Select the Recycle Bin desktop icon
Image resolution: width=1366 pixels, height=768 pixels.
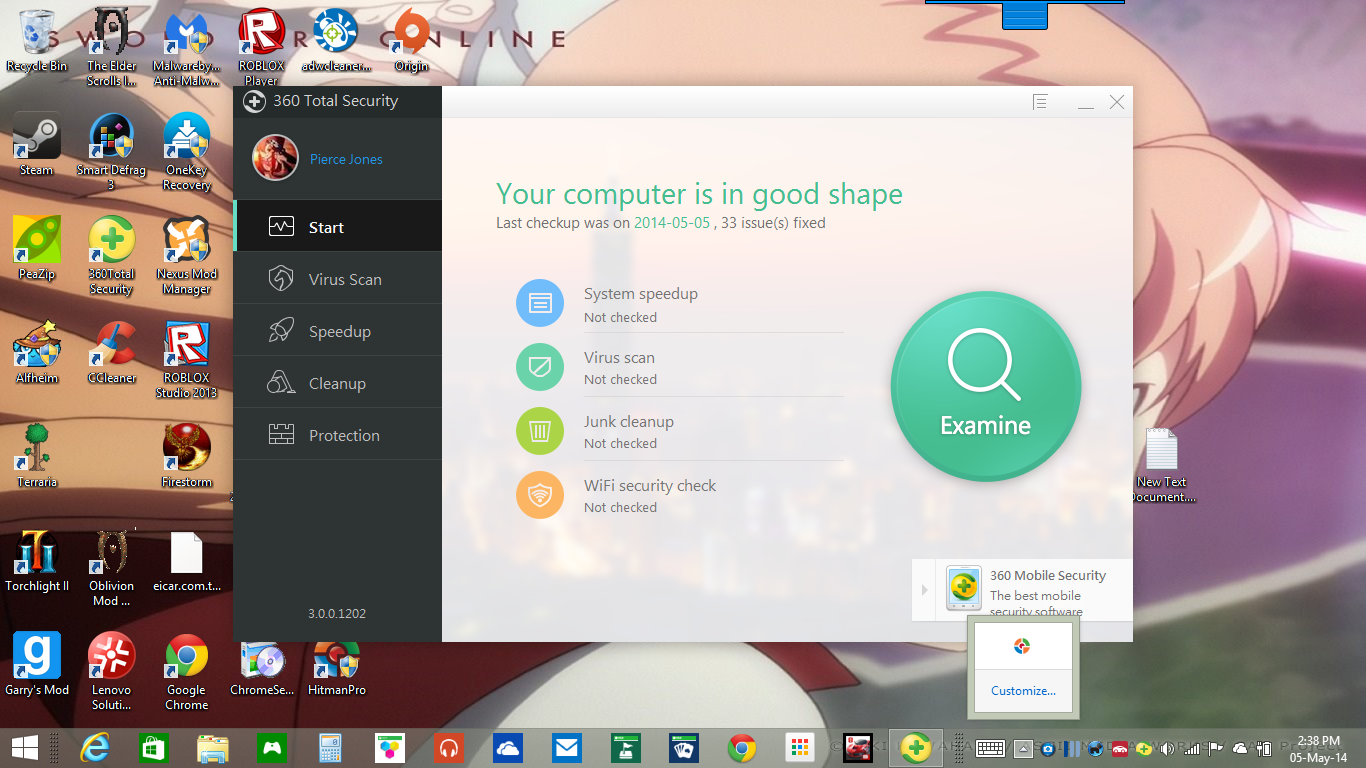point(37,42)
